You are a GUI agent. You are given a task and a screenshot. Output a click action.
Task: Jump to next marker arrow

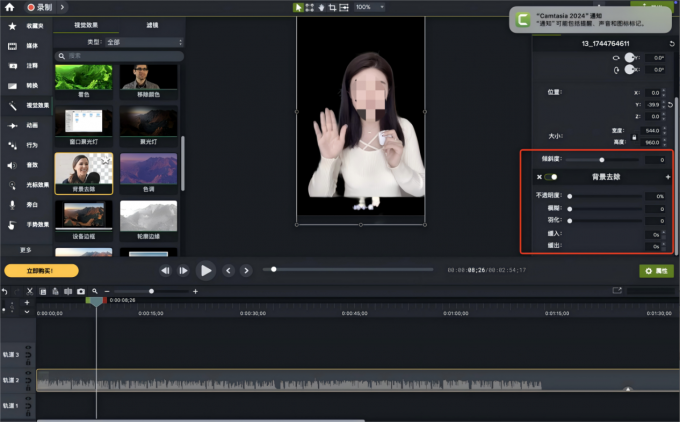click(246, 271)
